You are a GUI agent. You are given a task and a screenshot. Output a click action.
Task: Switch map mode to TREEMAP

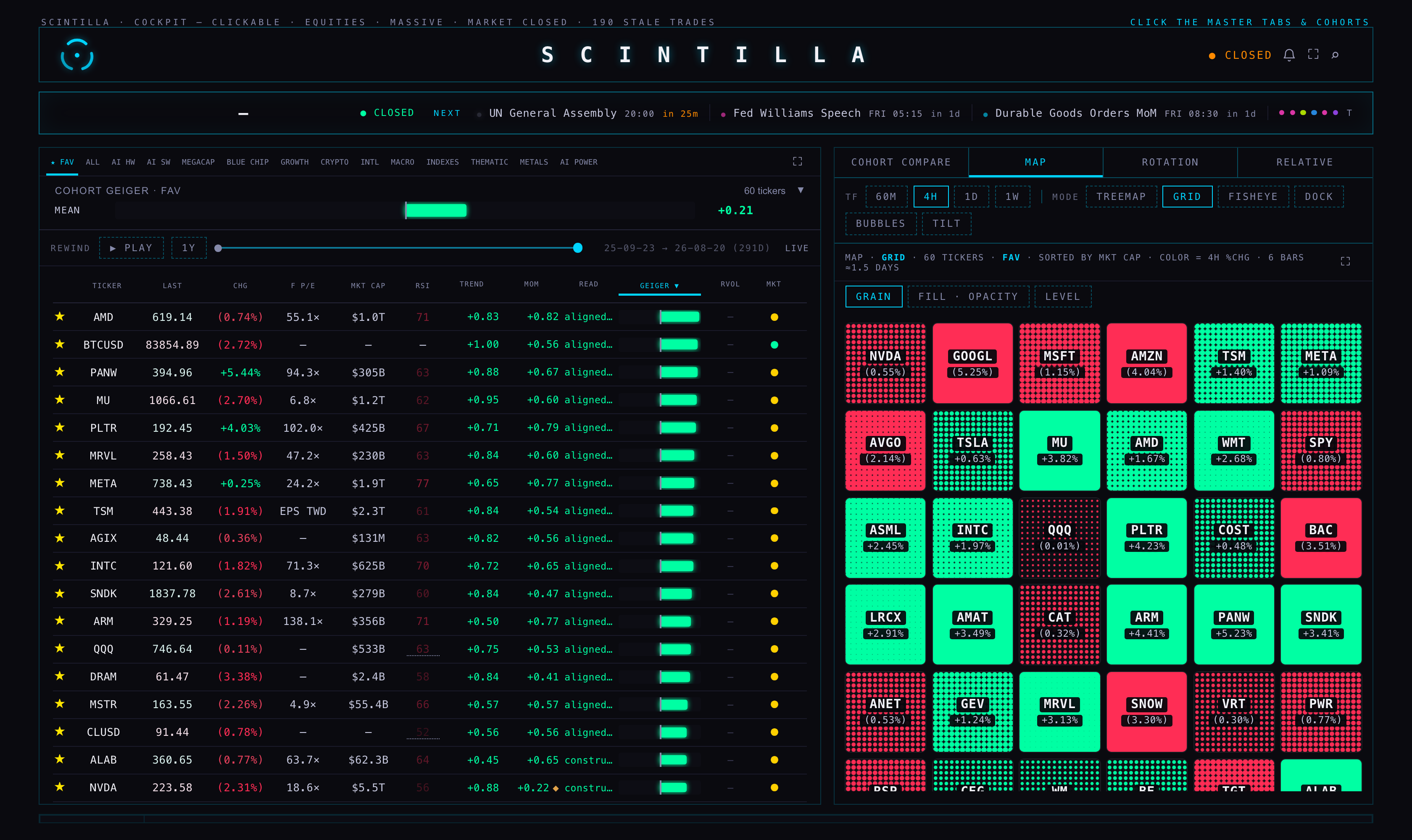[x=1121, y=197]
